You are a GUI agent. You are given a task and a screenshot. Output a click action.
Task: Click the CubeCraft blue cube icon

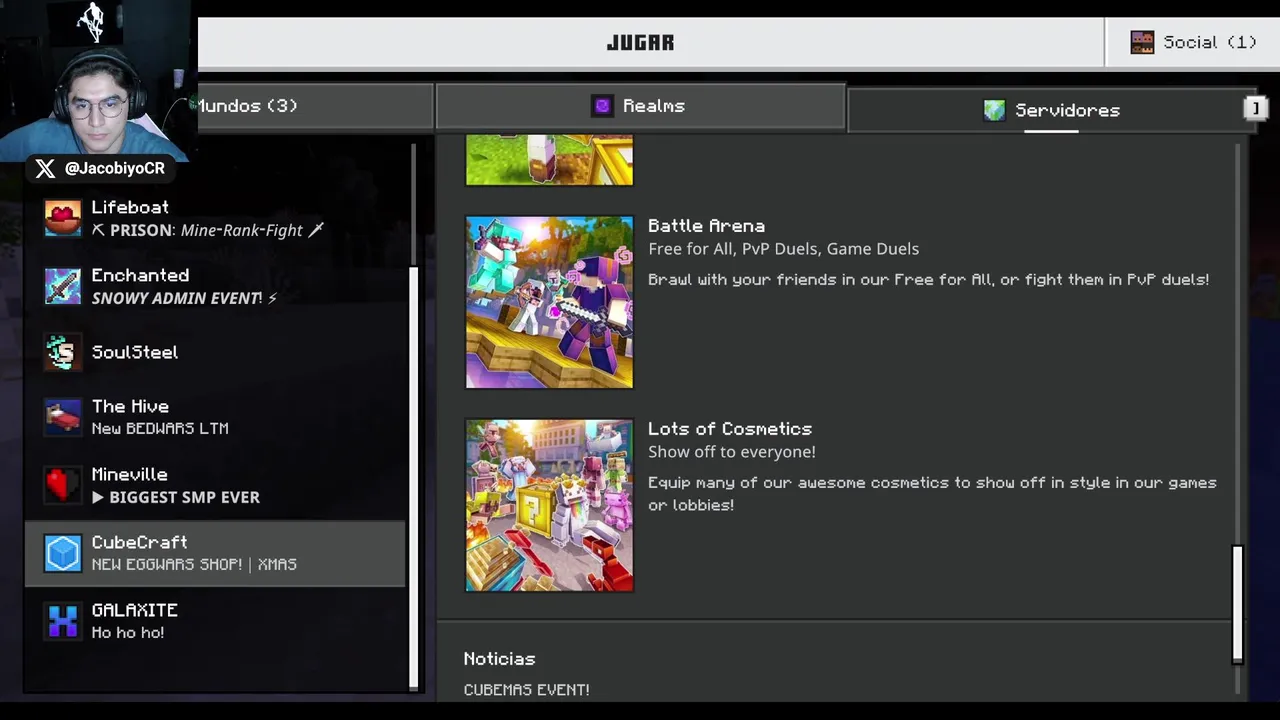(x=62, y=553)
